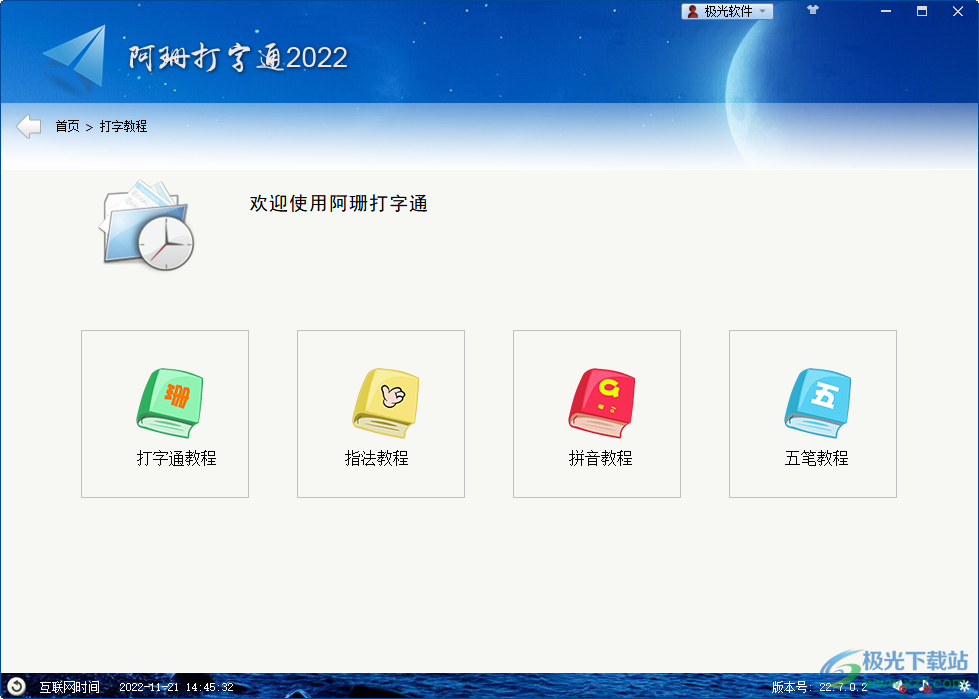The width and height of the screenshot is (979, 699).
Task: Click the clock icon beside 互联网时间
Action: coord(14,687)
